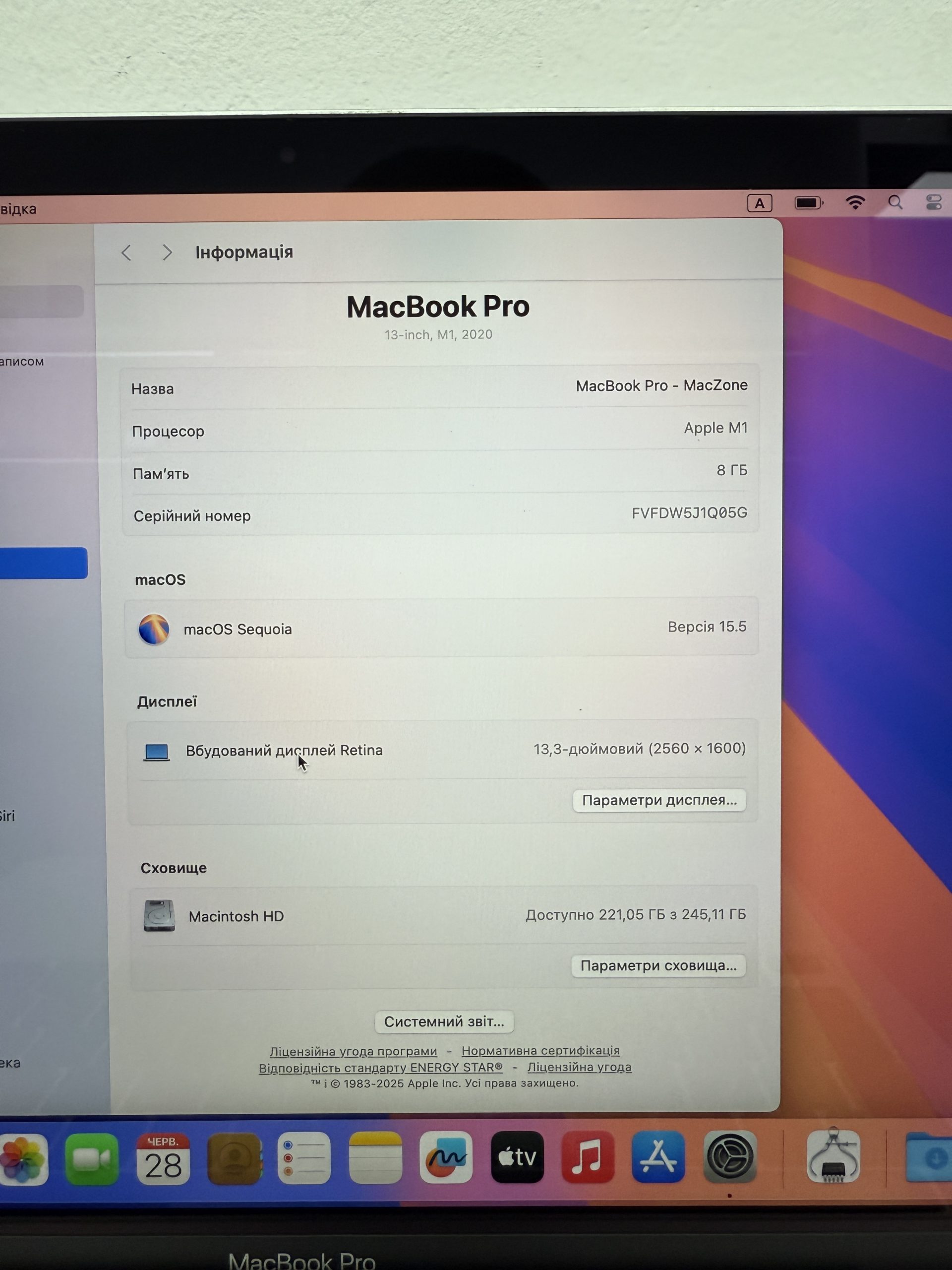This screenshot has width=952, height=1270.
Task: Click Параметри сховища button
Action: 658,966
